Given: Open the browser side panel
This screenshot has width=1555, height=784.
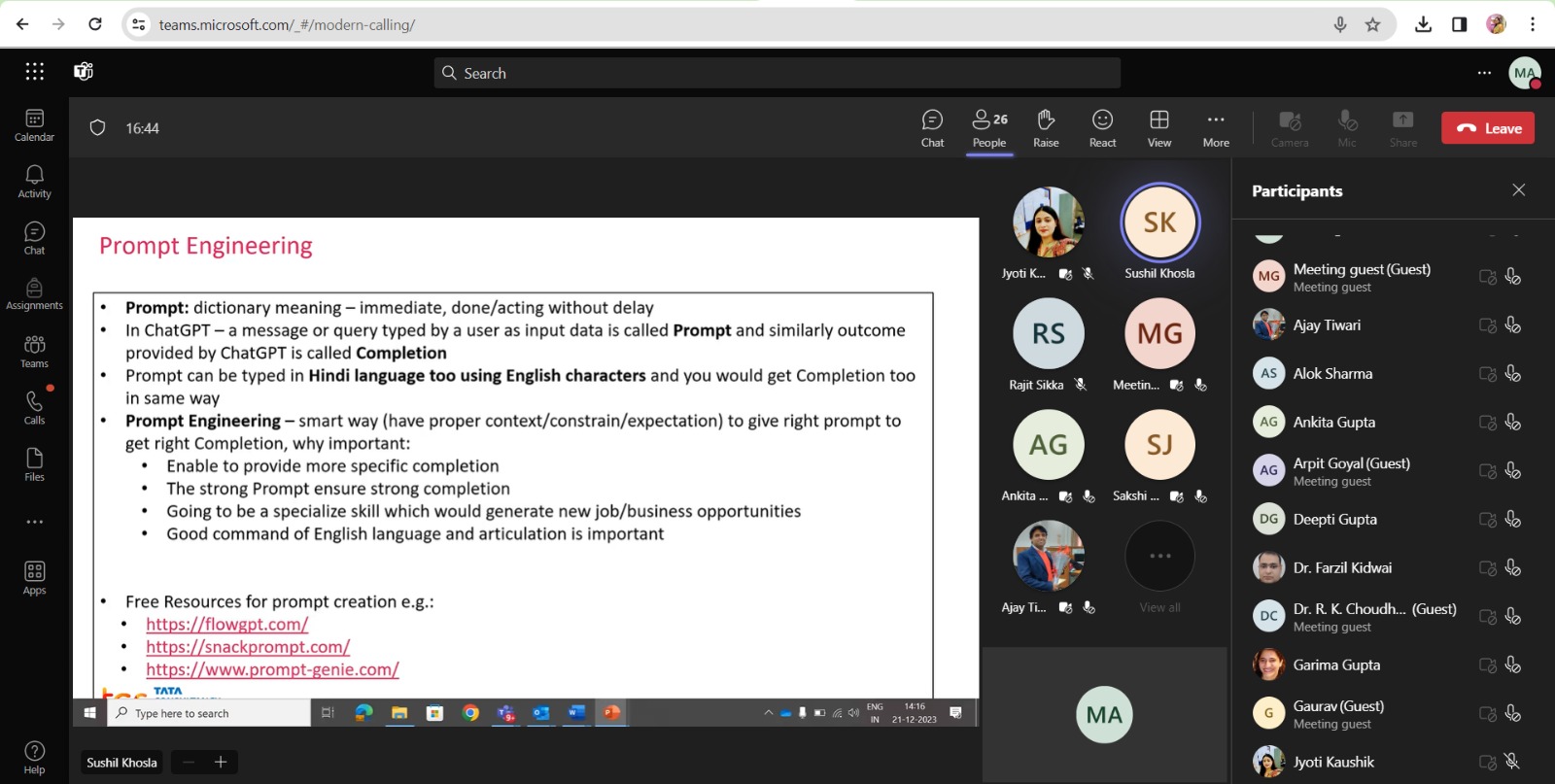Looking at the screenshot, I should pos(1460,24).
